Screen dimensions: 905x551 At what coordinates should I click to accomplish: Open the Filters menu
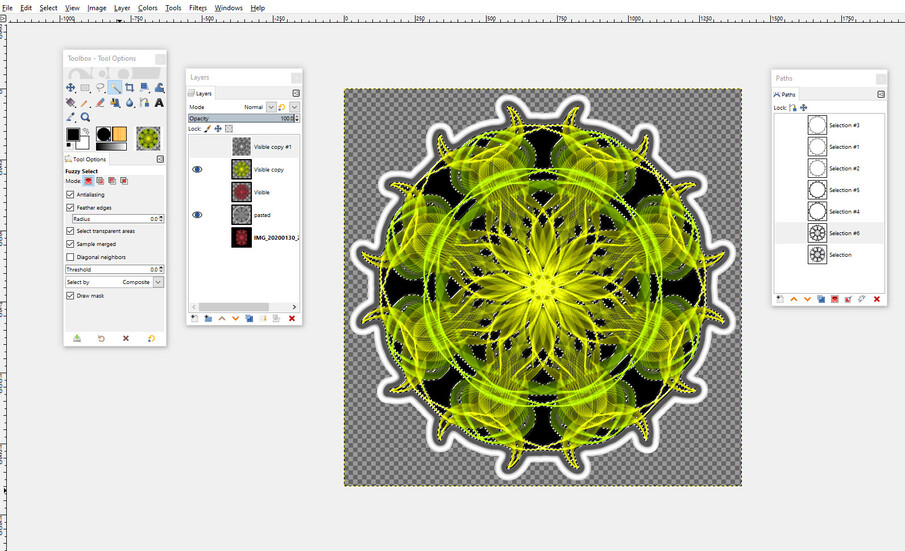tap(198, 8)
